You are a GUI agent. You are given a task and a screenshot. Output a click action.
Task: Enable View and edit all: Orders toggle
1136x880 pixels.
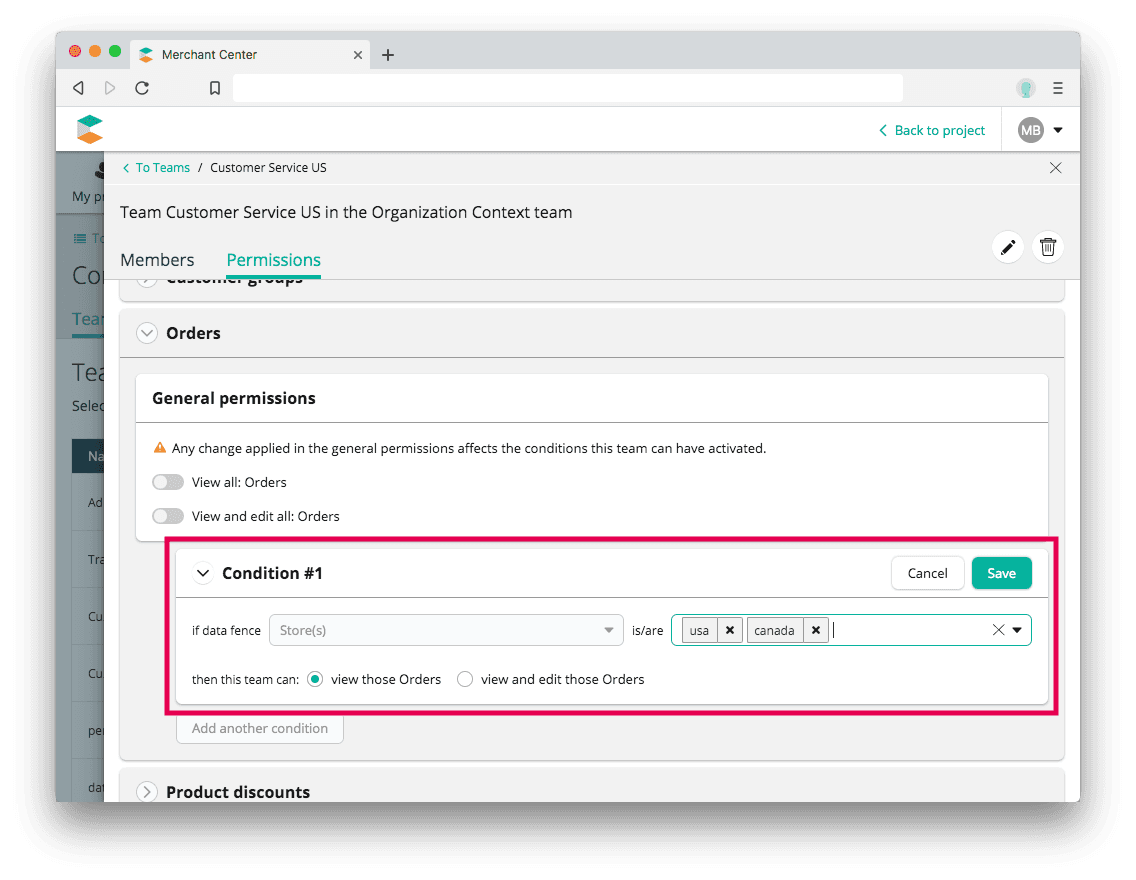(169, 516)
